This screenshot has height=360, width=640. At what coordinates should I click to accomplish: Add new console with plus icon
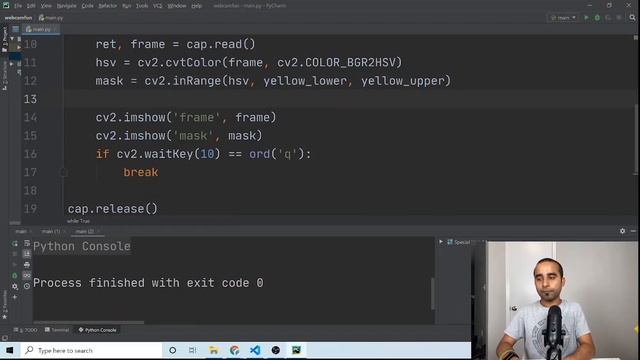coord(15,297)
